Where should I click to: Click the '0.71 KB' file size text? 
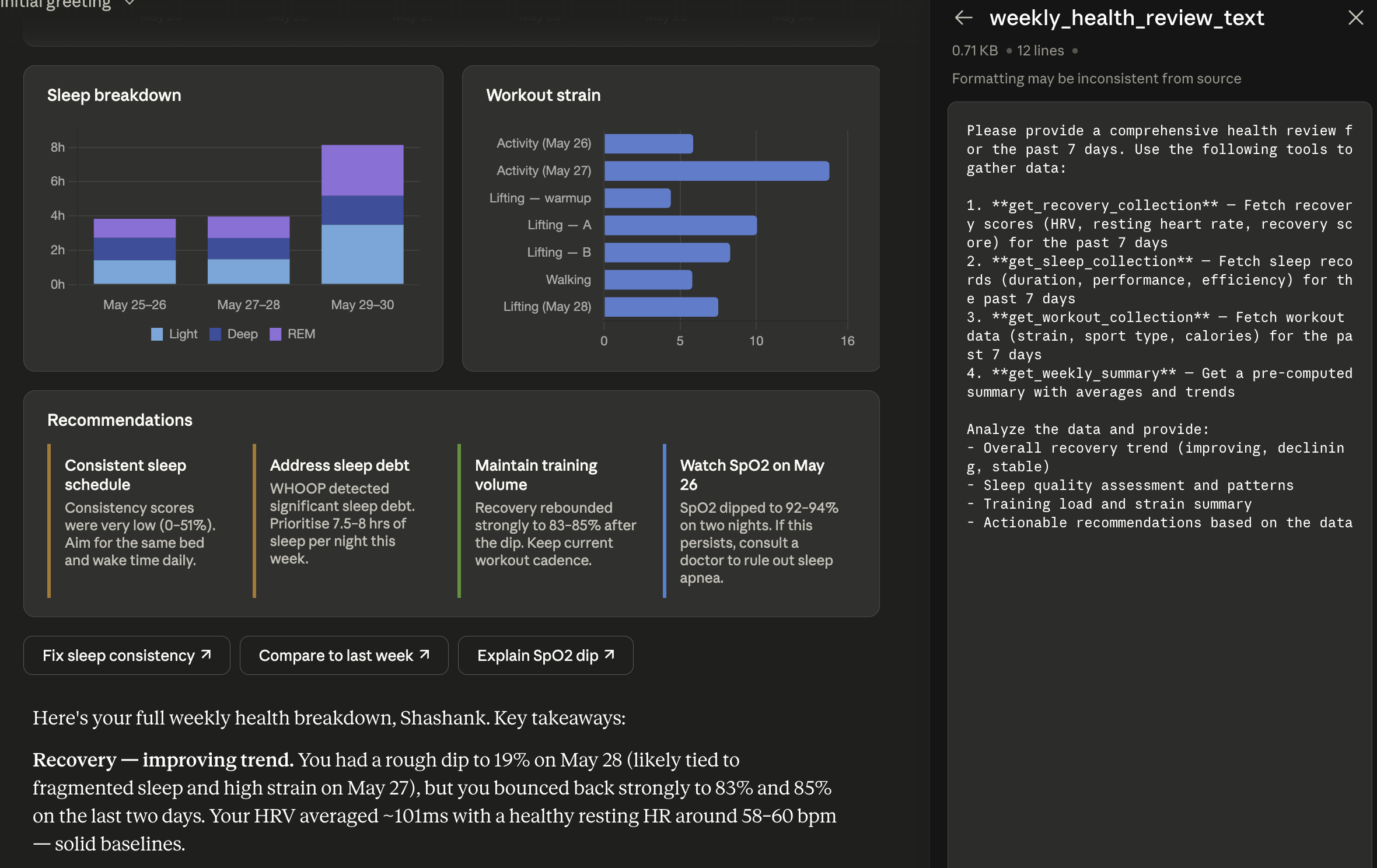975,51
